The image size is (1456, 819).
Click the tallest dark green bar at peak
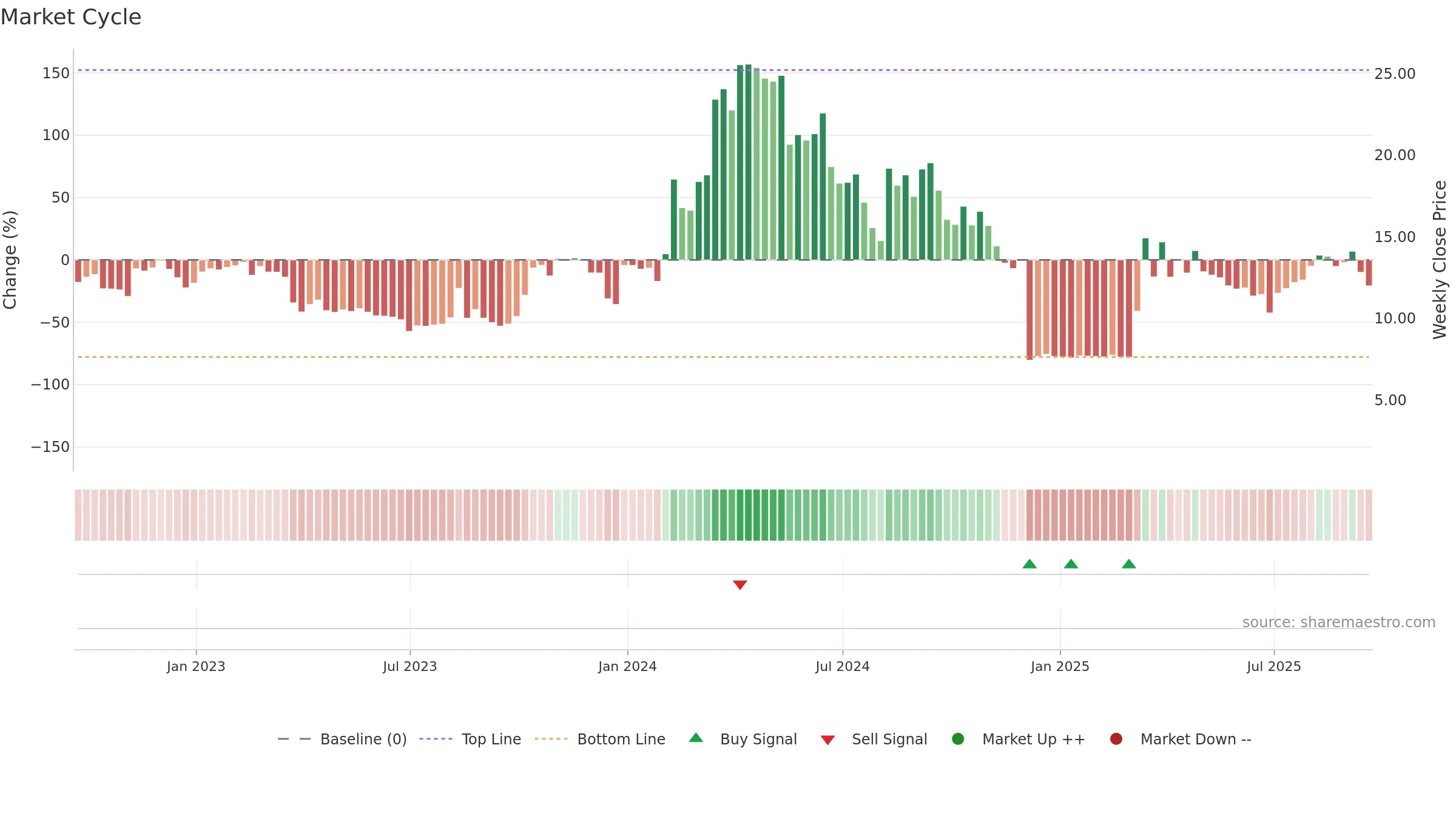tap(748, 162)
